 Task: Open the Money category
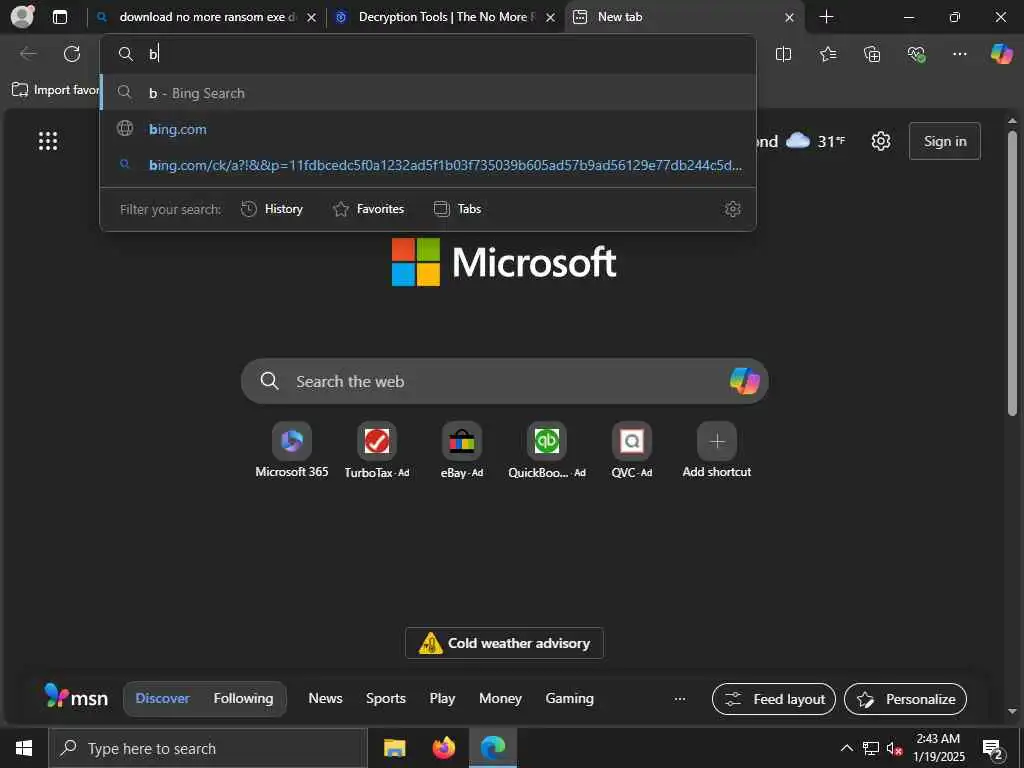point(500,698)
